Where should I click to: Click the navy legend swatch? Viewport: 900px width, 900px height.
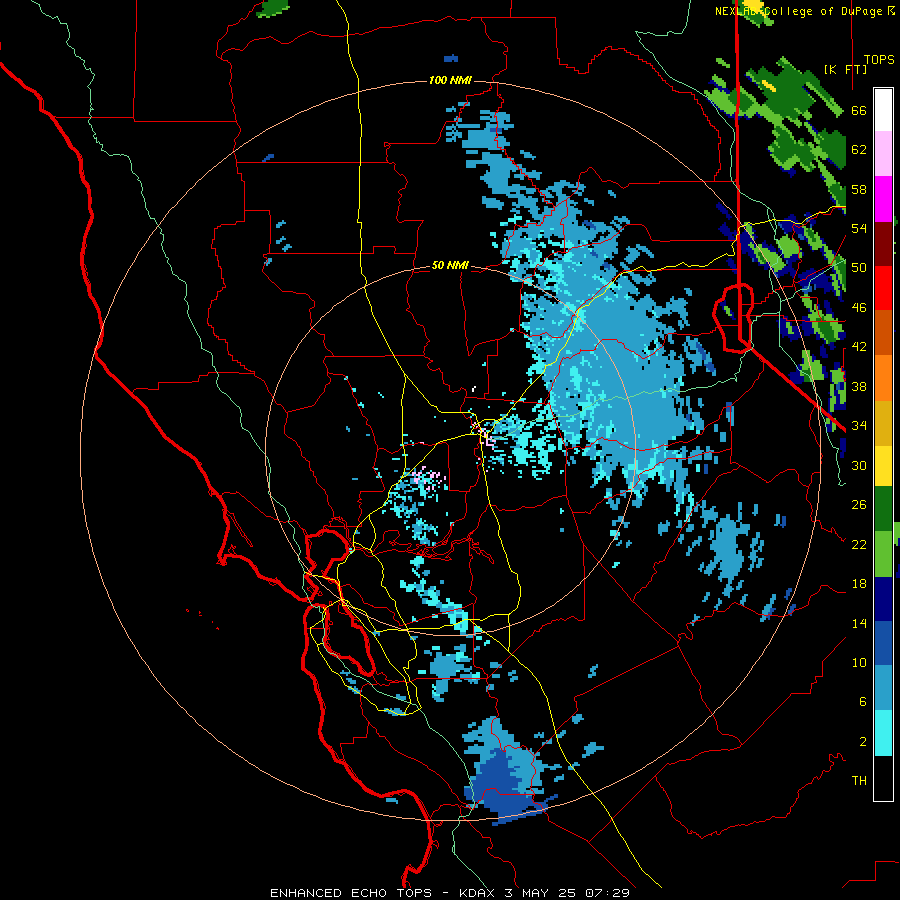click(x=883, y=599)
